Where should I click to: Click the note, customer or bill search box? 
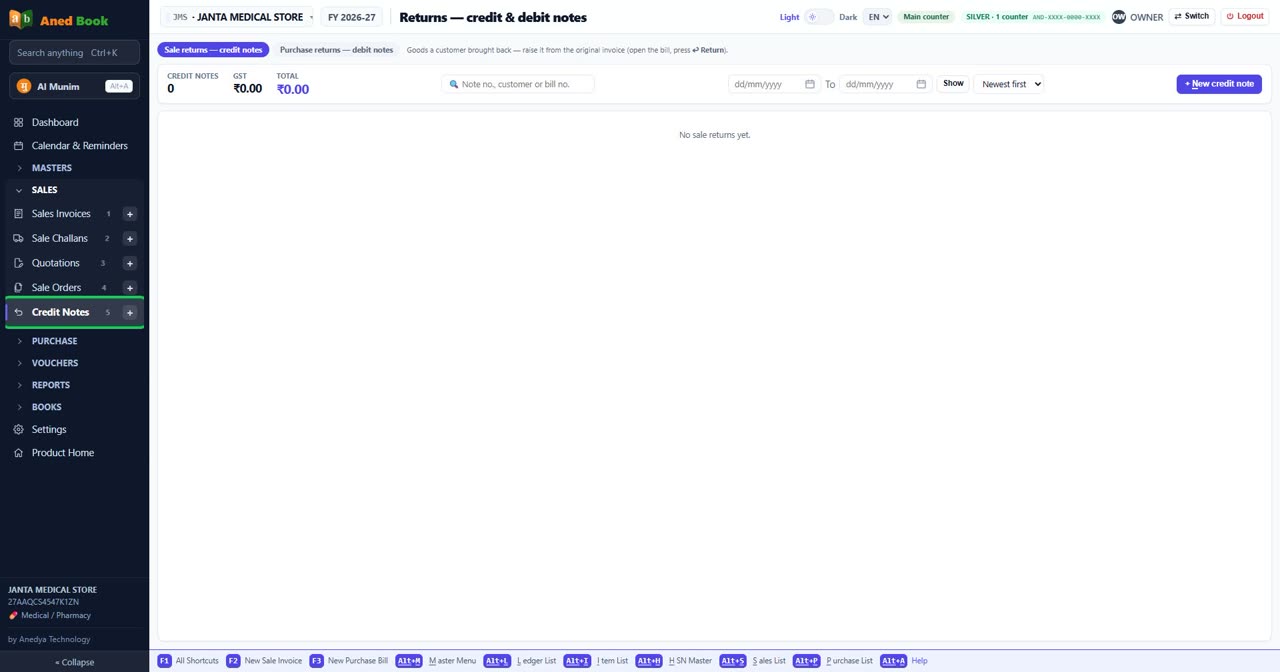click(518, 84)
